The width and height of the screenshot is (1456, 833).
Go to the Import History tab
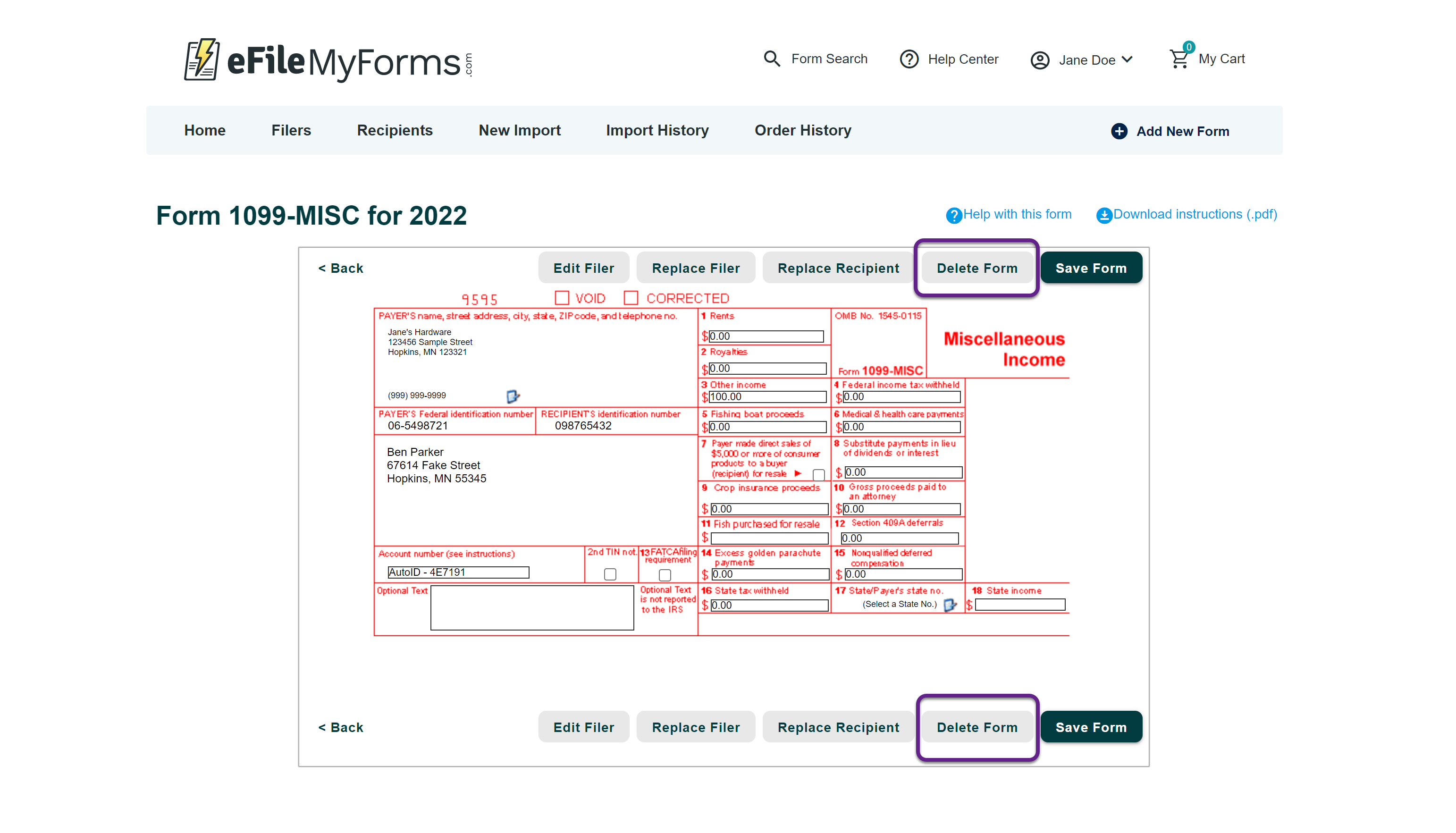[x=657, y=130]
